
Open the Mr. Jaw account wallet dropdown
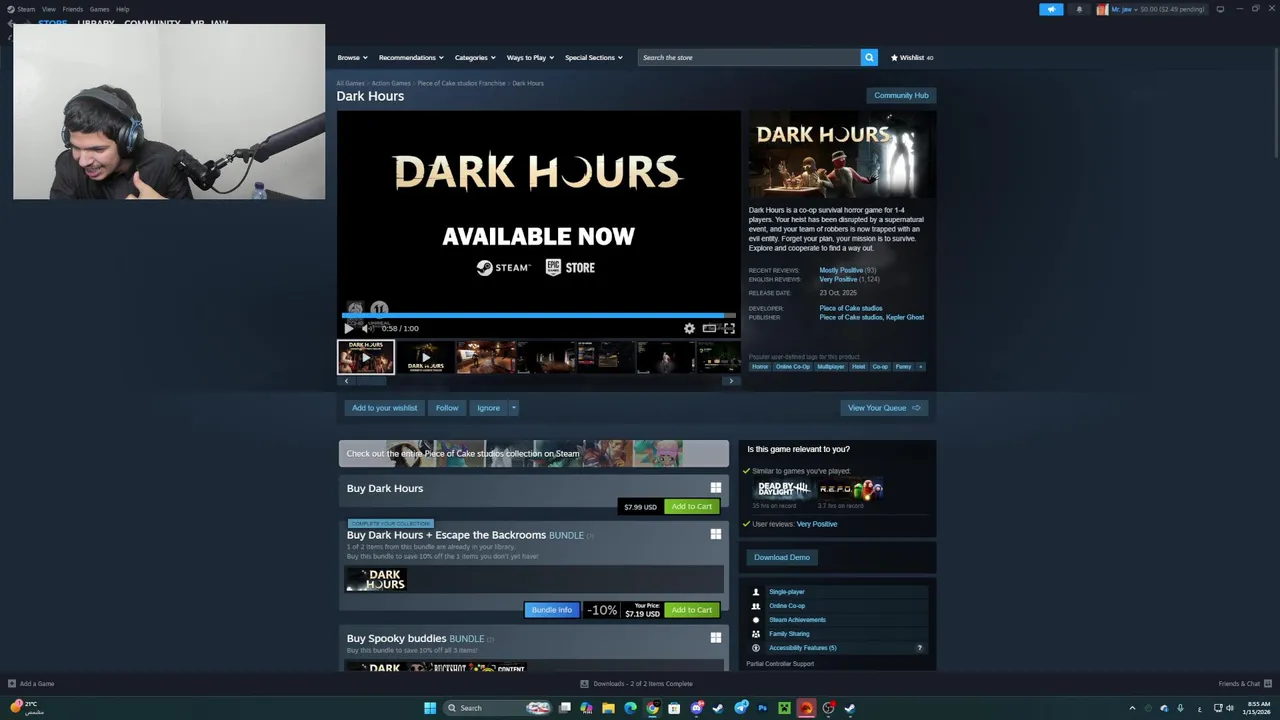point(1151,9)
